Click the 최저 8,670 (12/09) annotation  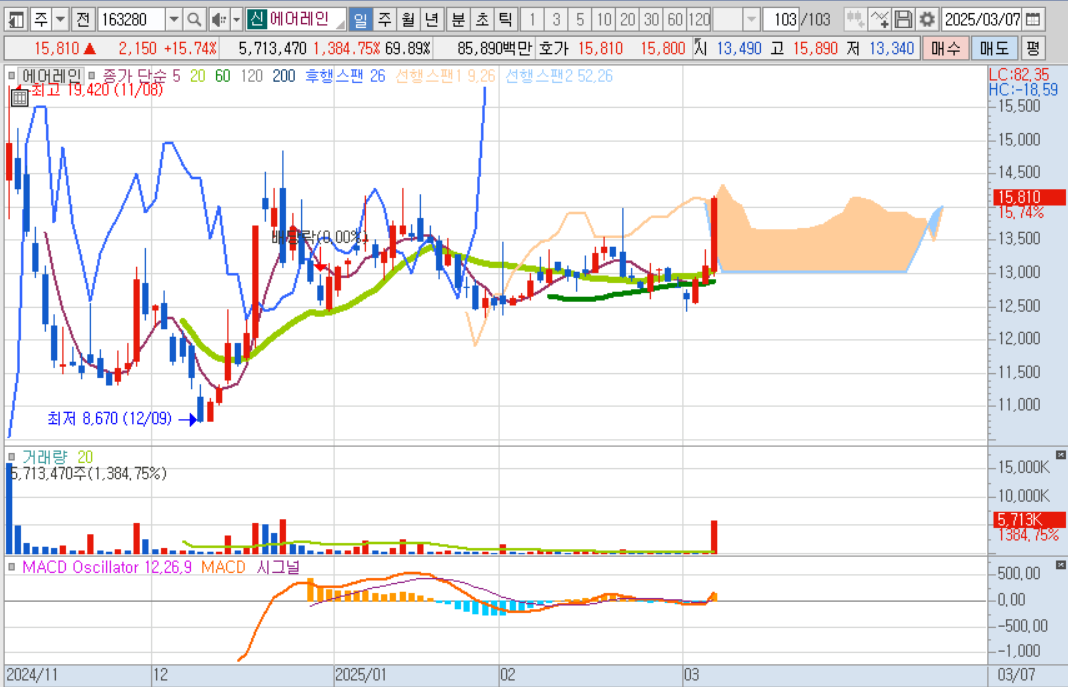(109, 418)
